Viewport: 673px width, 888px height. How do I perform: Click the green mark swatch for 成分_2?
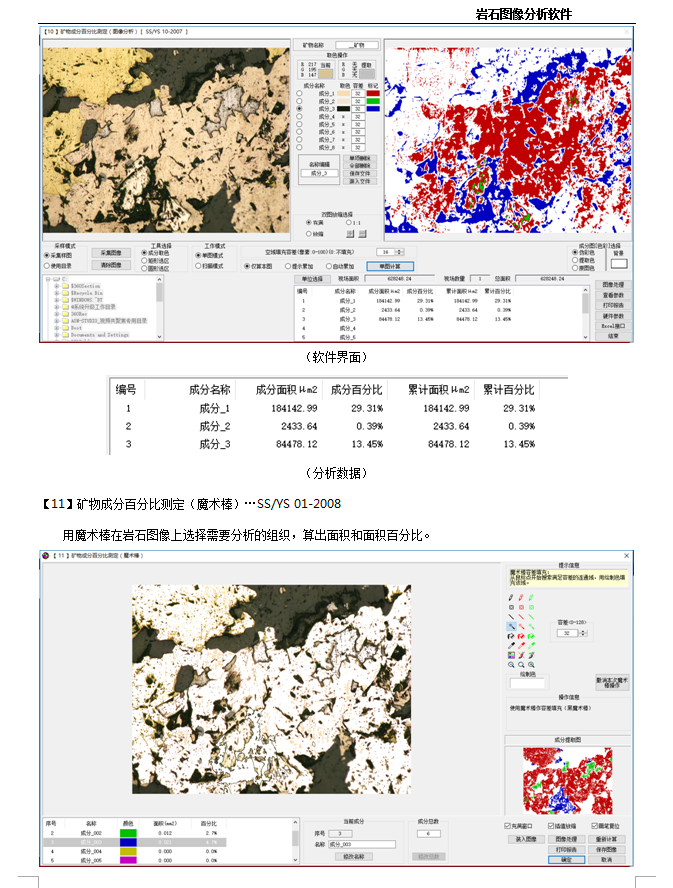pos(373,101)
